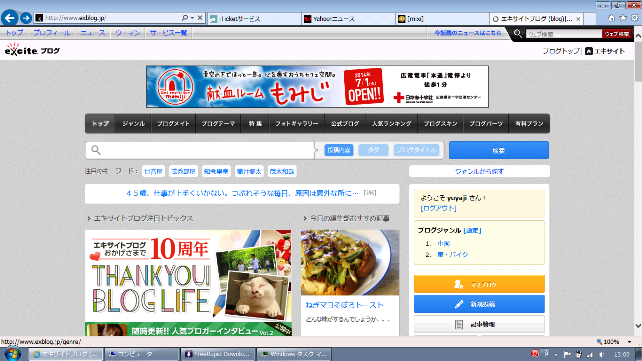642x361 pixels.
Task: Open ブログジャンル 設定 link
Action: (x=472, y=230)
